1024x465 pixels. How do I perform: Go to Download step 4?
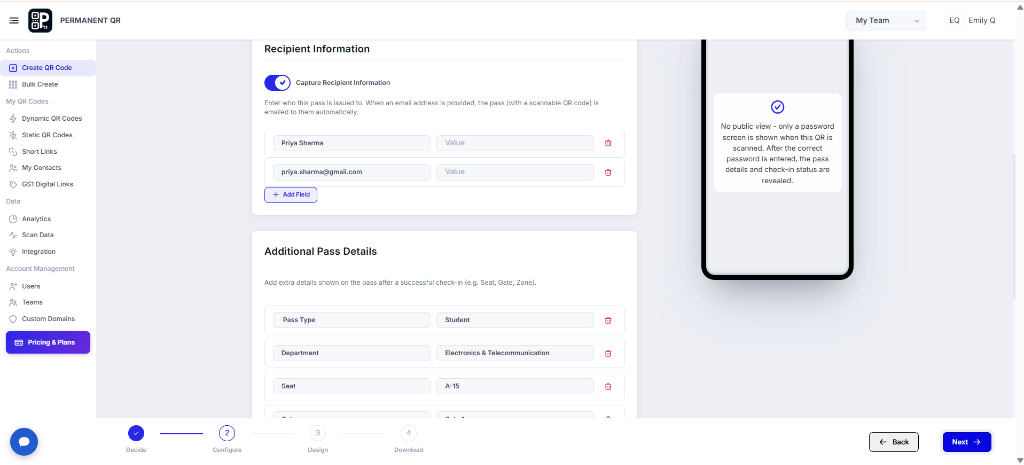point(408,433)
